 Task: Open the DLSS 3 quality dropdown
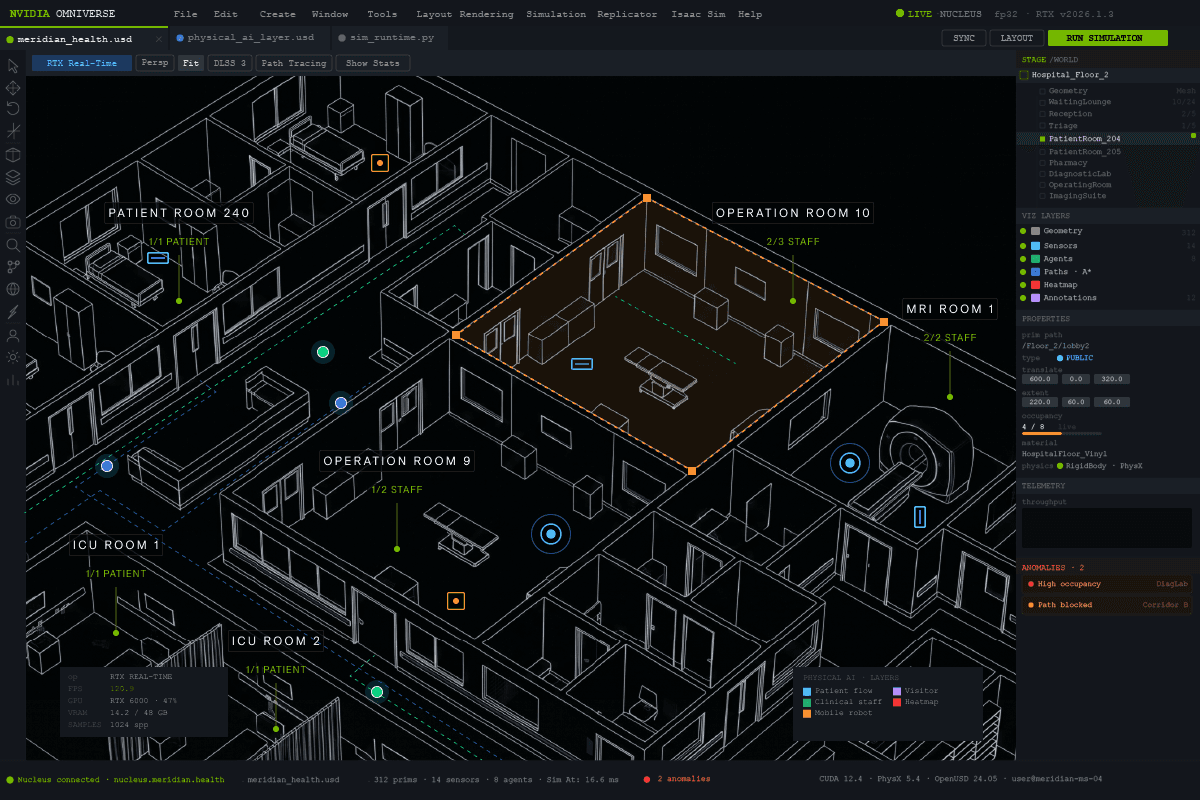pos(230,63)
